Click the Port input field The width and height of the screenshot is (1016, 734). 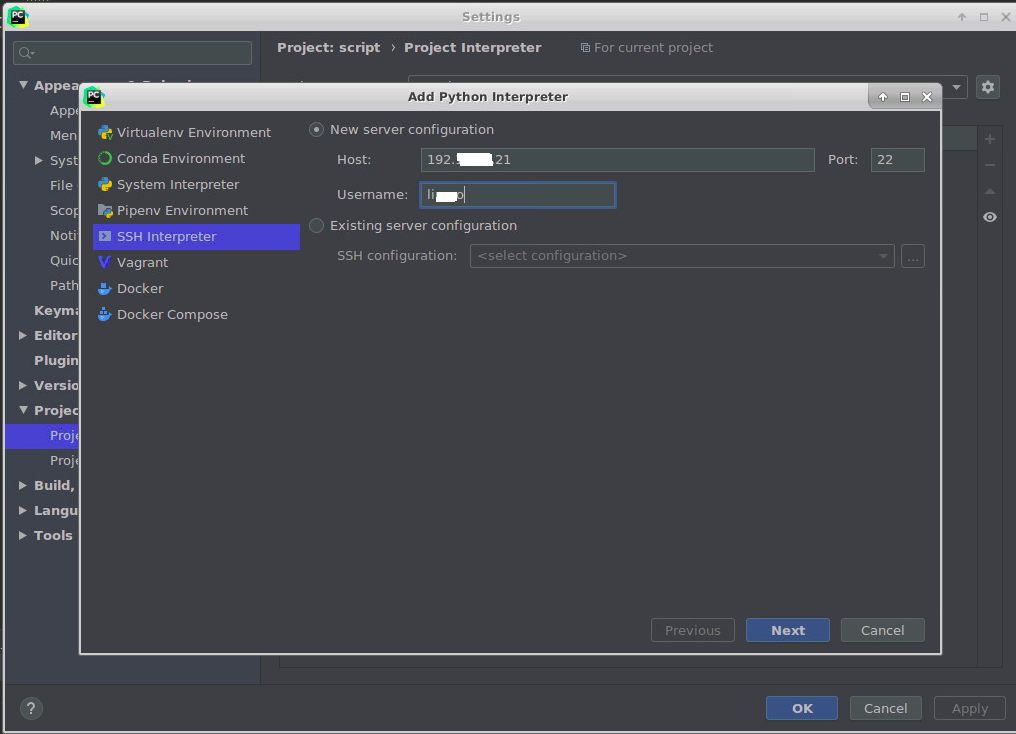point(897,160)
